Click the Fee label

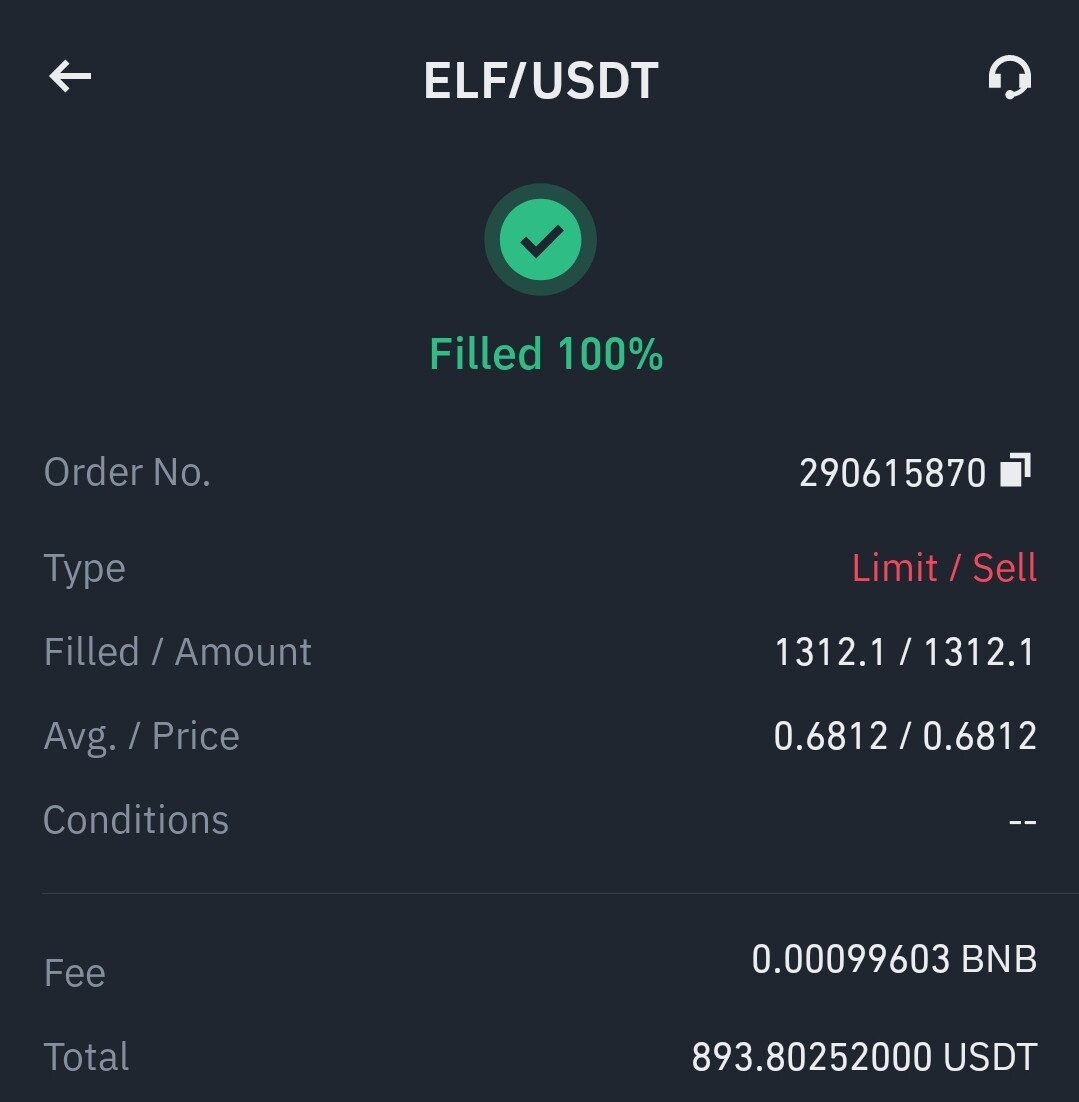[75, 973]
